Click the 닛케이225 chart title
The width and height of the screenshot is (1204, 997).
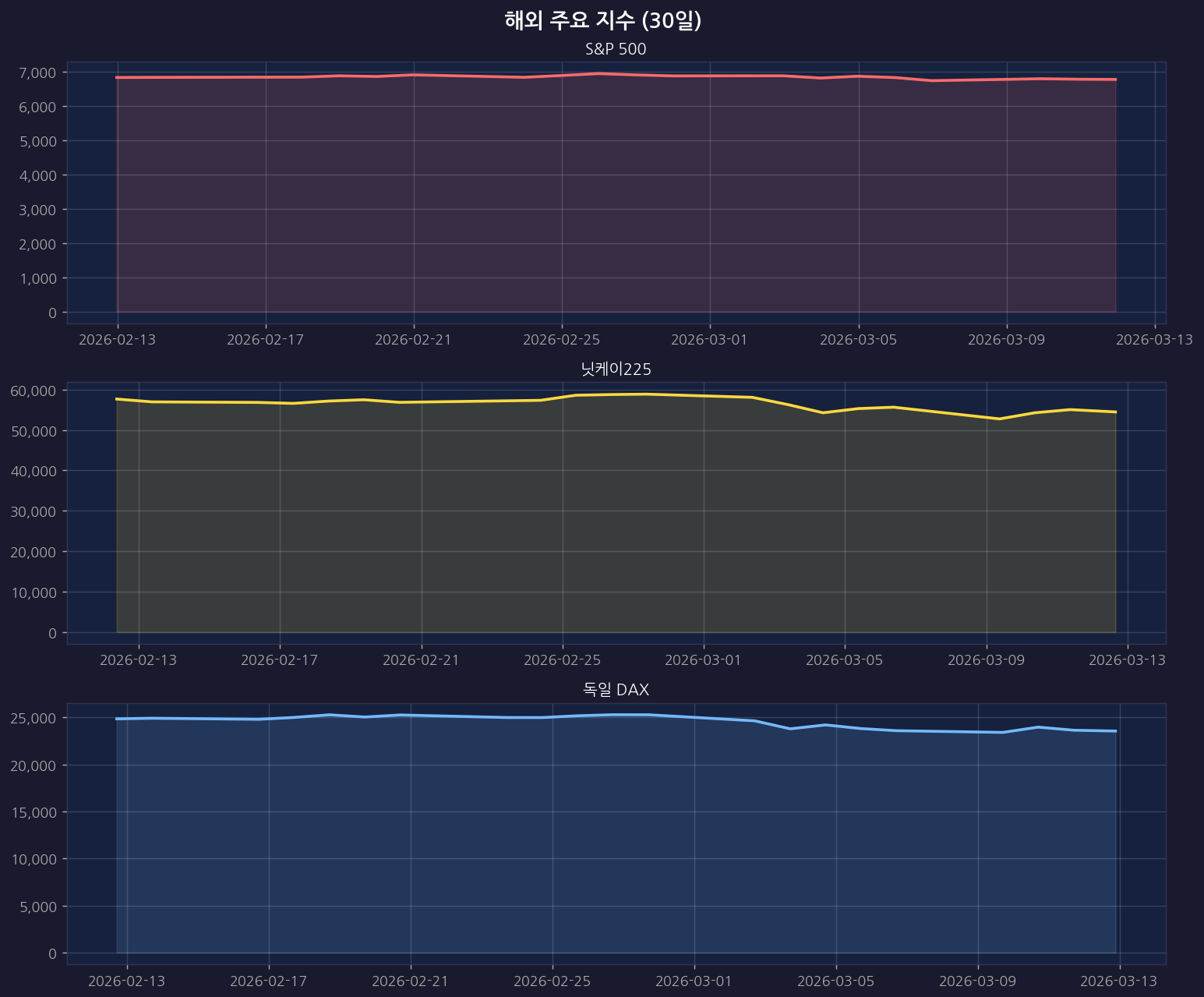point(616,369)
